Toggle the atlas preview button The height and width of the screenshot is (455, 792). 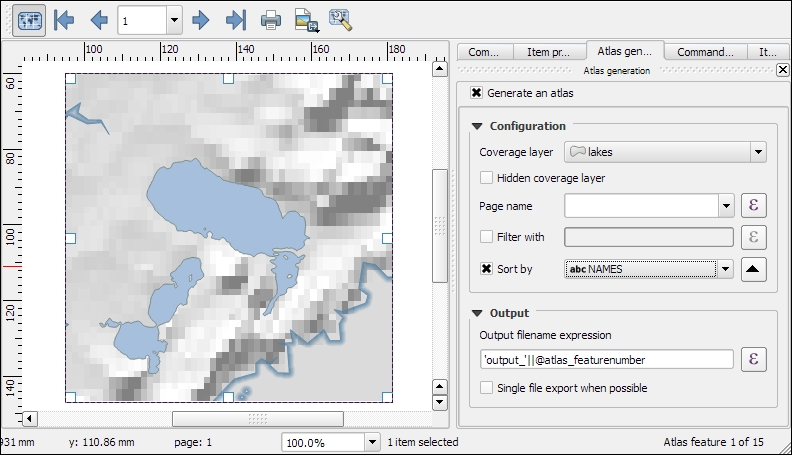tap(29, 21)
